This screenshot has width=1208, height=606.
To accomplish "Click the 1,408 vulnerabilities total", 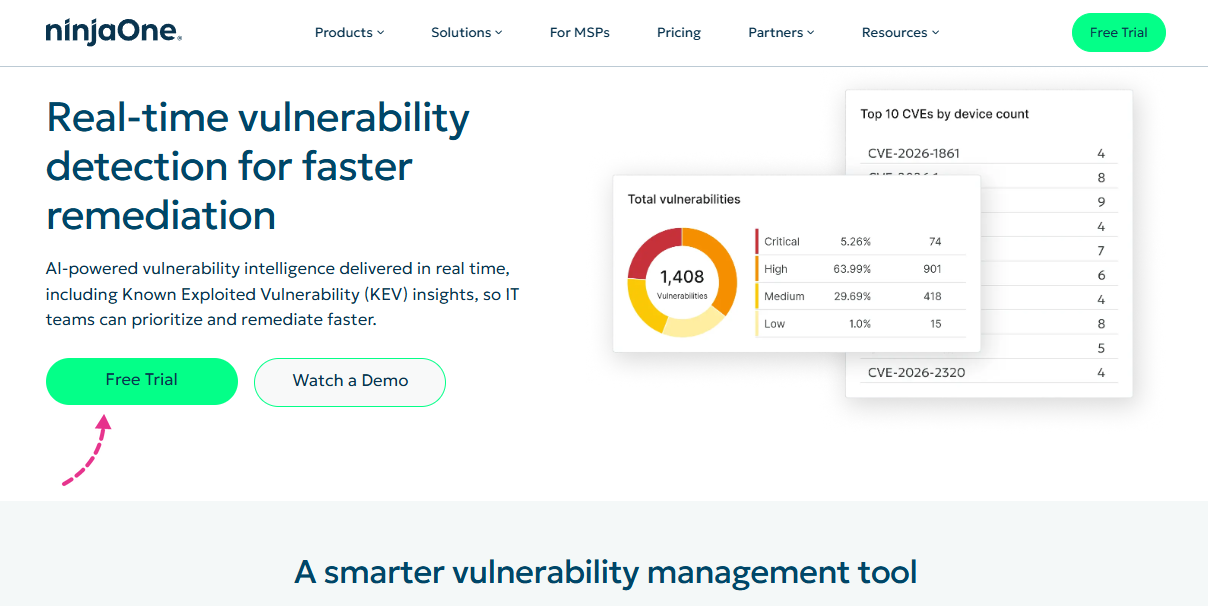I will pyautogui.click(x=682, y=277).
